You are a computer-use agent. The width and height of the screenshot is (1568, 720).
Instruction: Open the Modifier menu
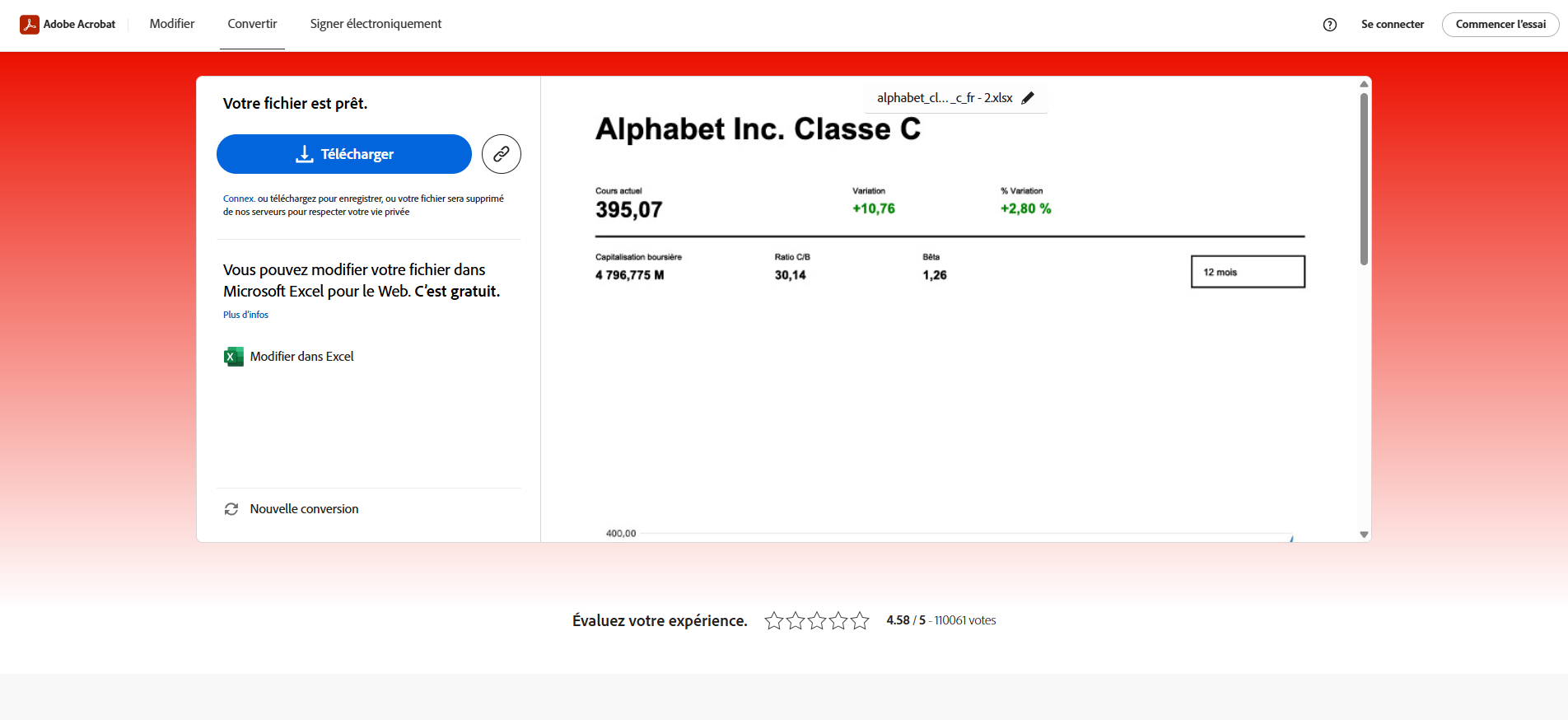[x=172, y=24]
